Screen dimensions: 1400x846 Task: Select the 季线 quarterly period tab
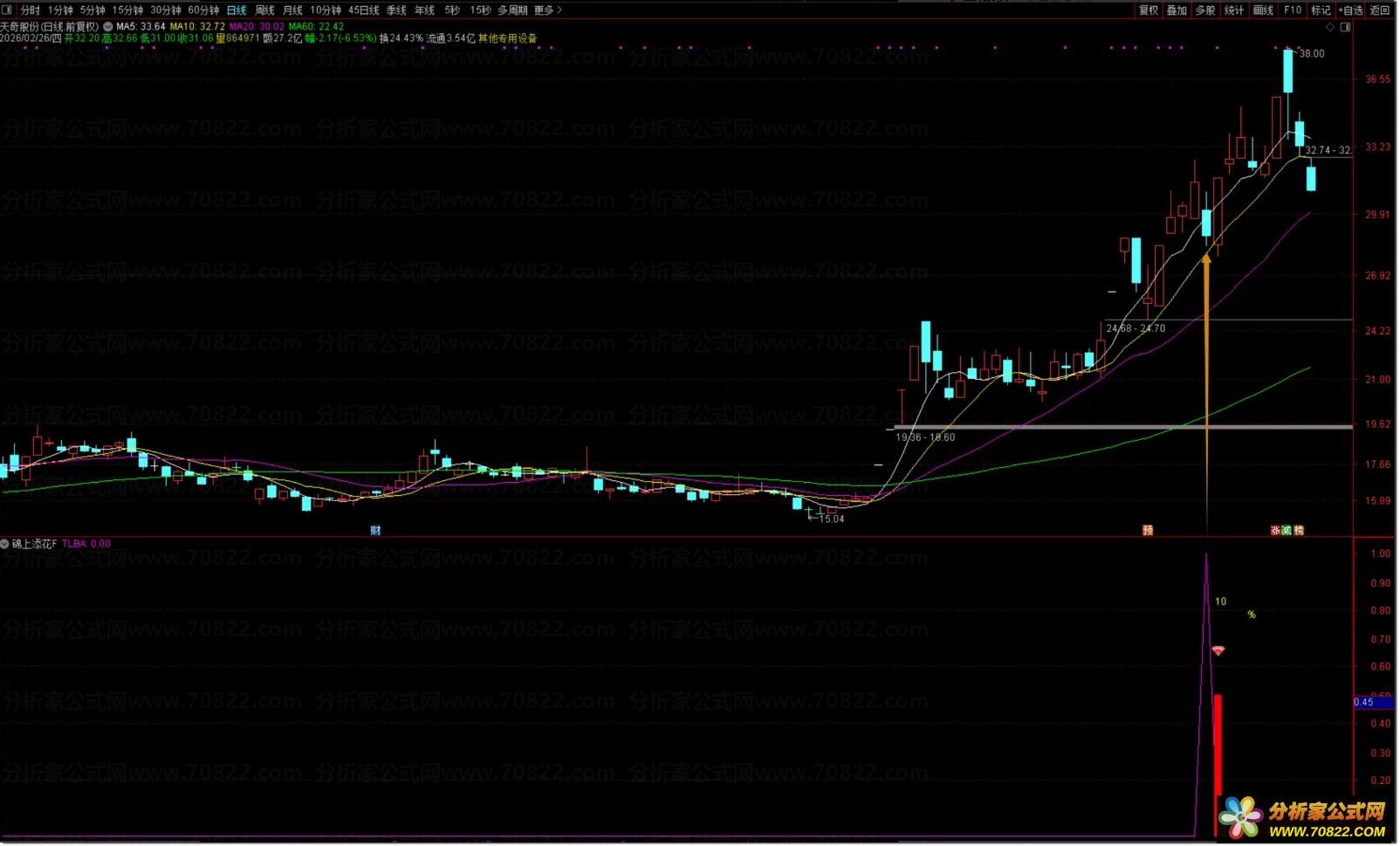[x=396, y=10]
